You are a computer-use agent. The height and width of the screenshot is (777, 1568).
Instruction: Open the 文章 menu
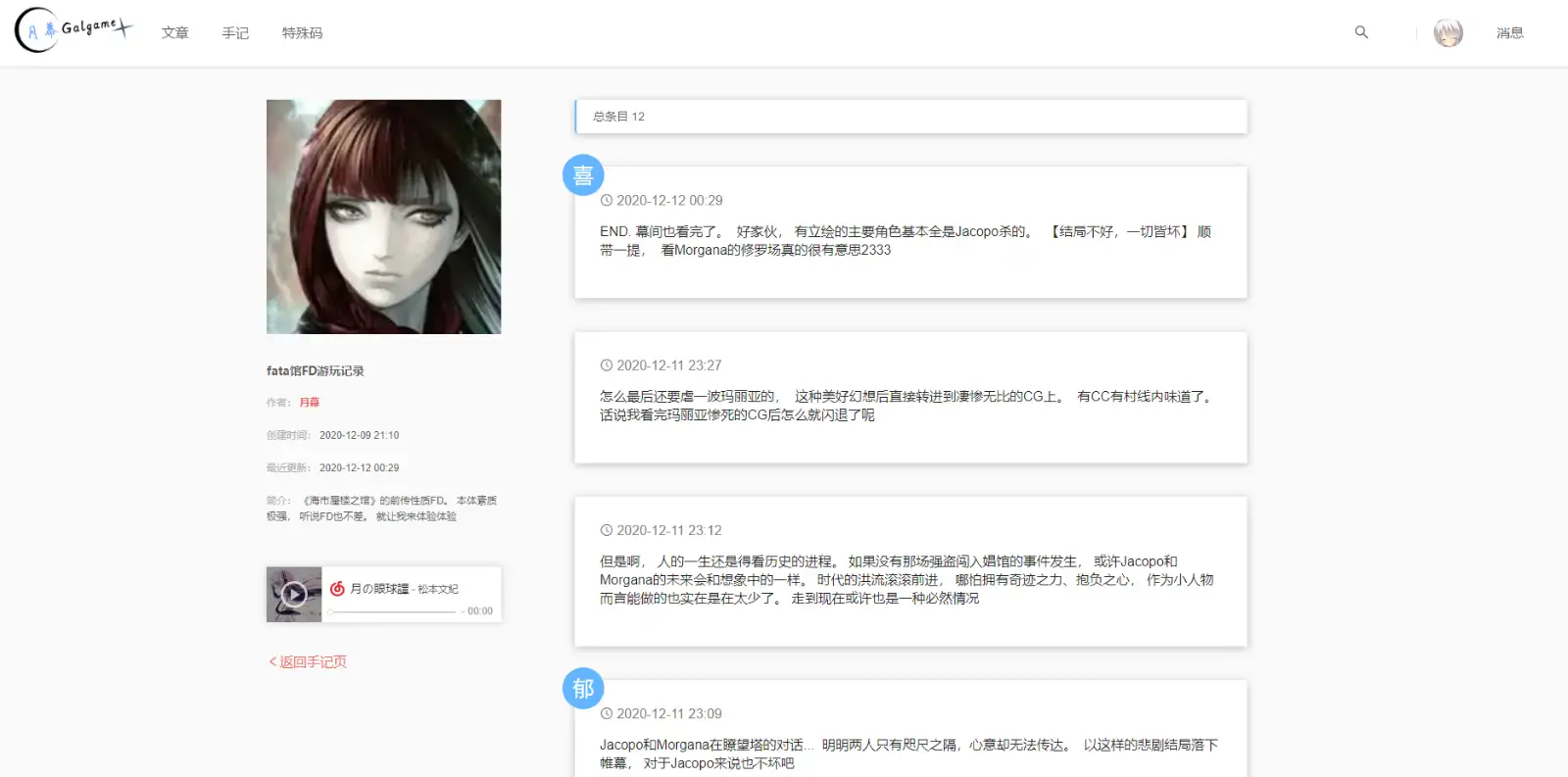(x=175, y=33)
